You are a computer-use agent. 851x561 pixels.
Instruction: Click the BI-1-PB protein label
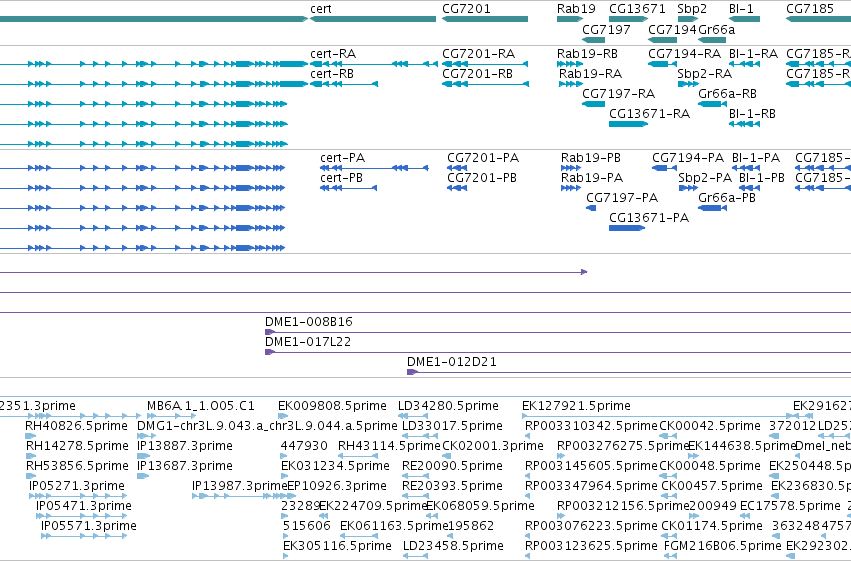tap(762, 178)
